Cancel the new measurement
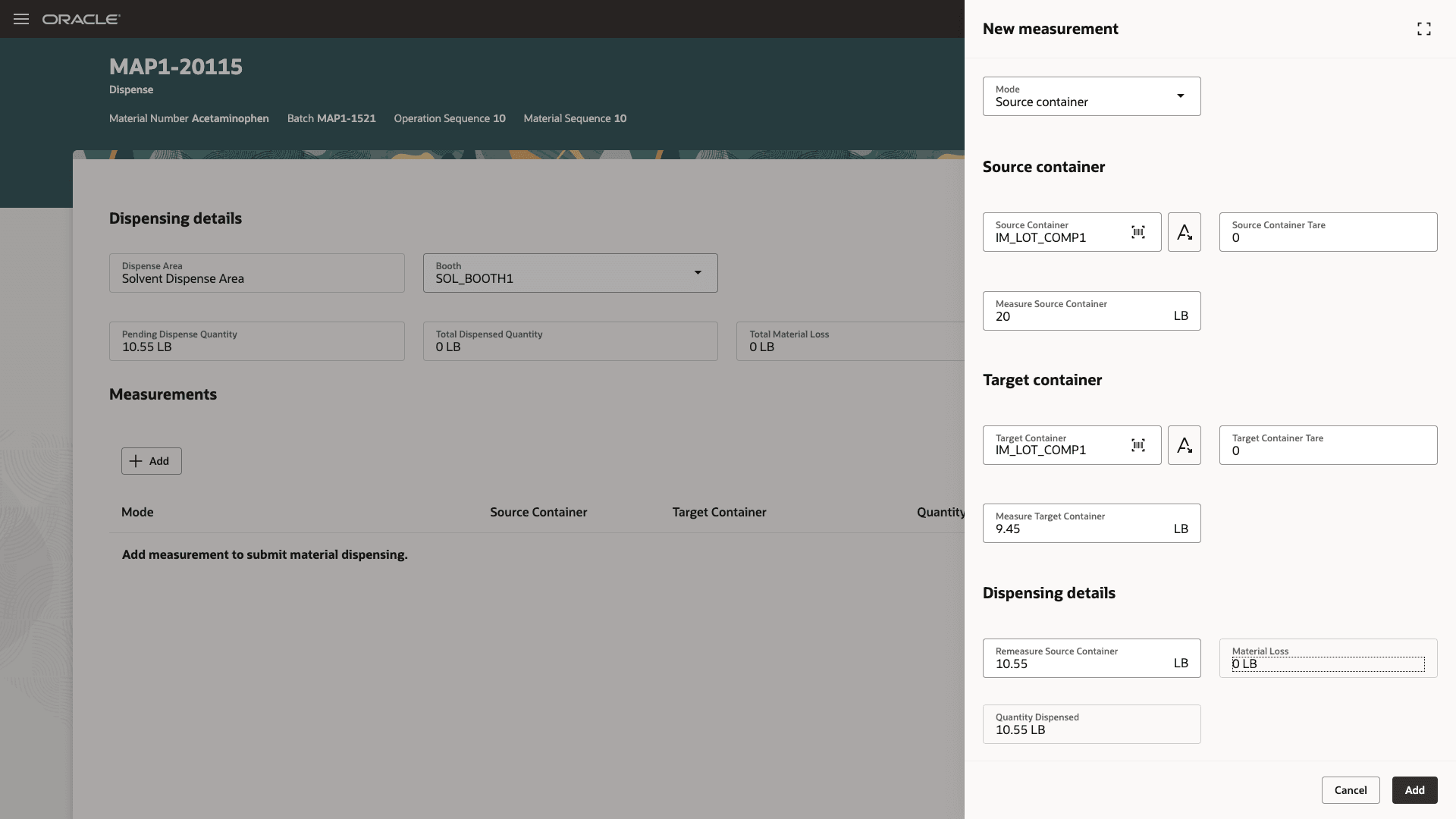The image size is (1456, 819). (x=1351, y=790)
